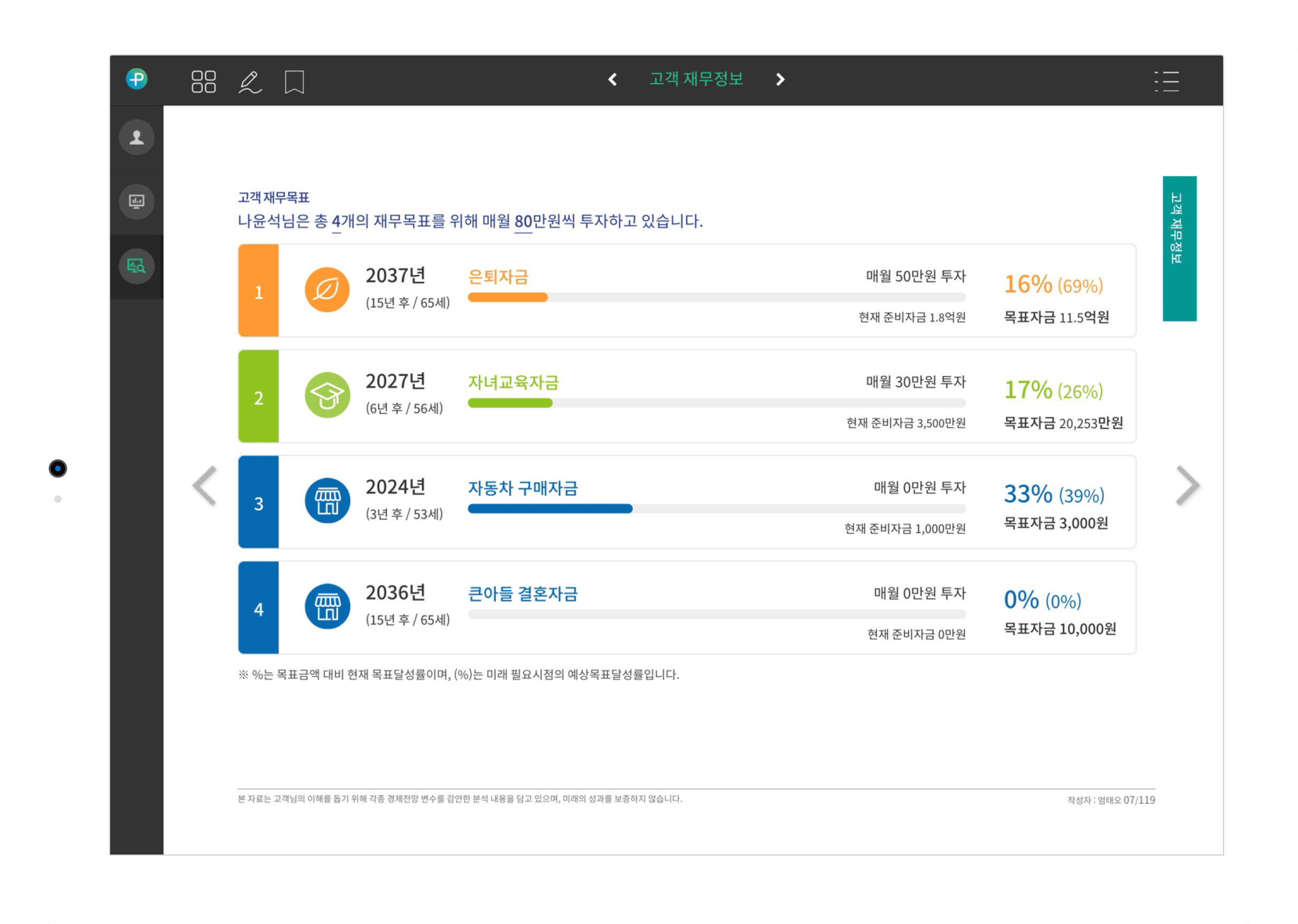Go to the previous page arrow
The height and width of the screenshot is (924, 1298).
click(205, 486)
